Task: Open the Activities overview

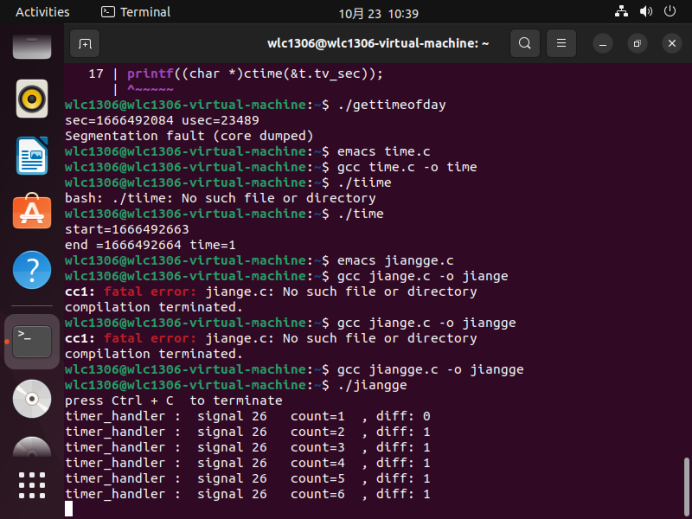Action: (x=42, y=12)
